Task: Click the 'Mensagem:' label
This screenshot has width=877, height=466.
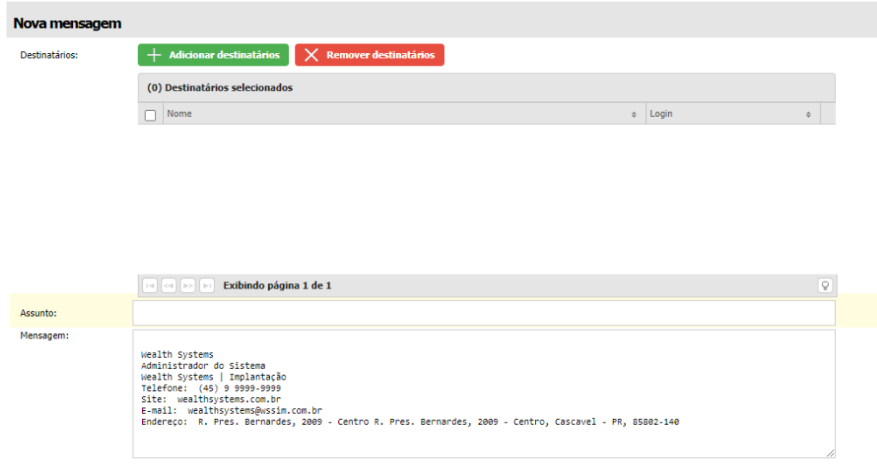Action: point(45,336)
